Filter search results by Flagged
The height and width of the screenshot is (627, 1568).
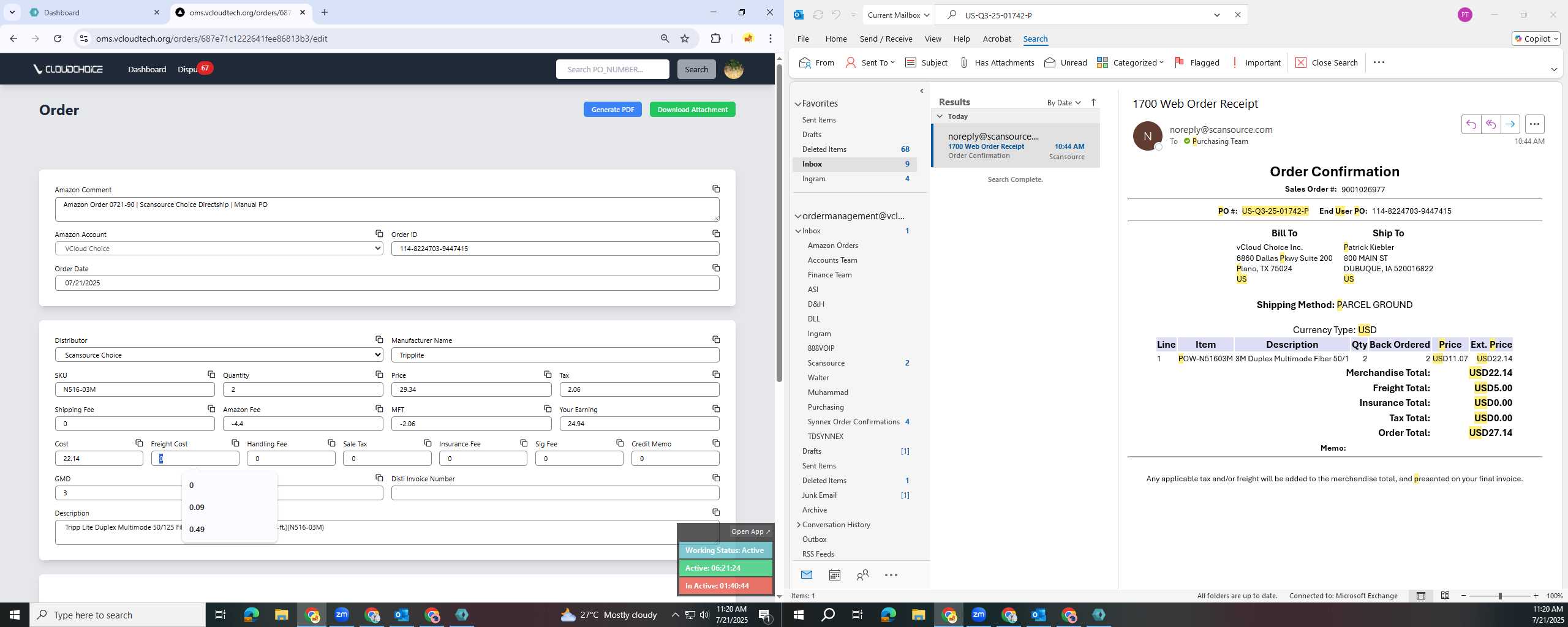[x=1197, y=62]
